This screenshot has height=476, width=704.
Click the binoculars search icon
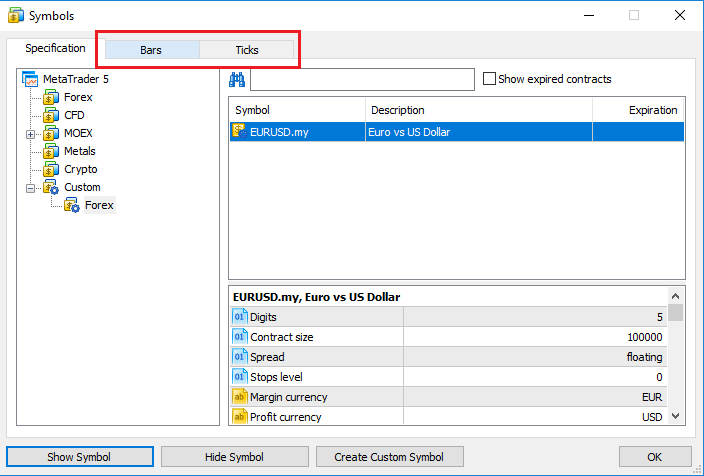point(237,79)
